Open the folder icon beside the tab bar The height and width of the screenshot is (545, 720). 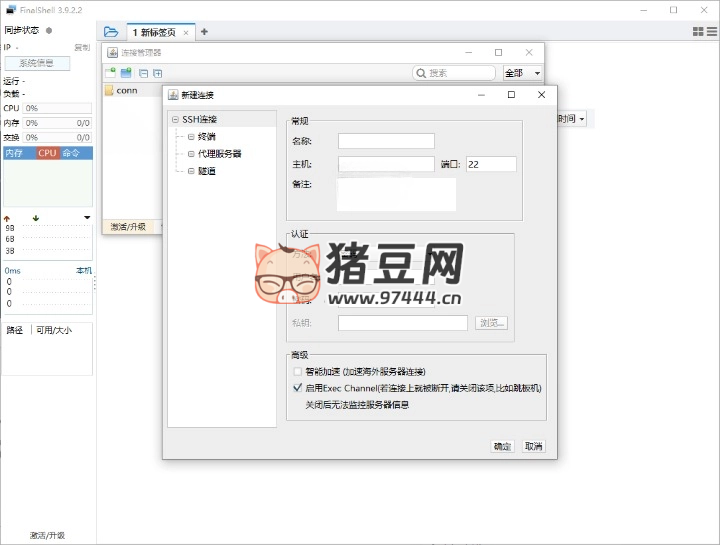click(110, 32)
